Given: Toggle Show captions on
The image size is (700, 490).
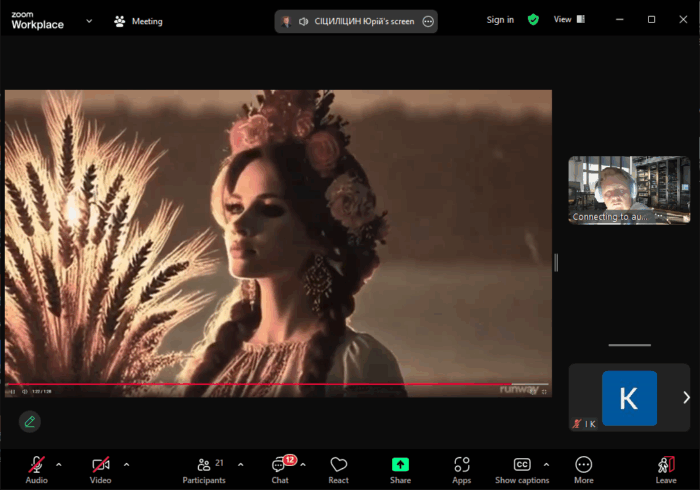Looking at the screenshot, I should tap(522, 466).
